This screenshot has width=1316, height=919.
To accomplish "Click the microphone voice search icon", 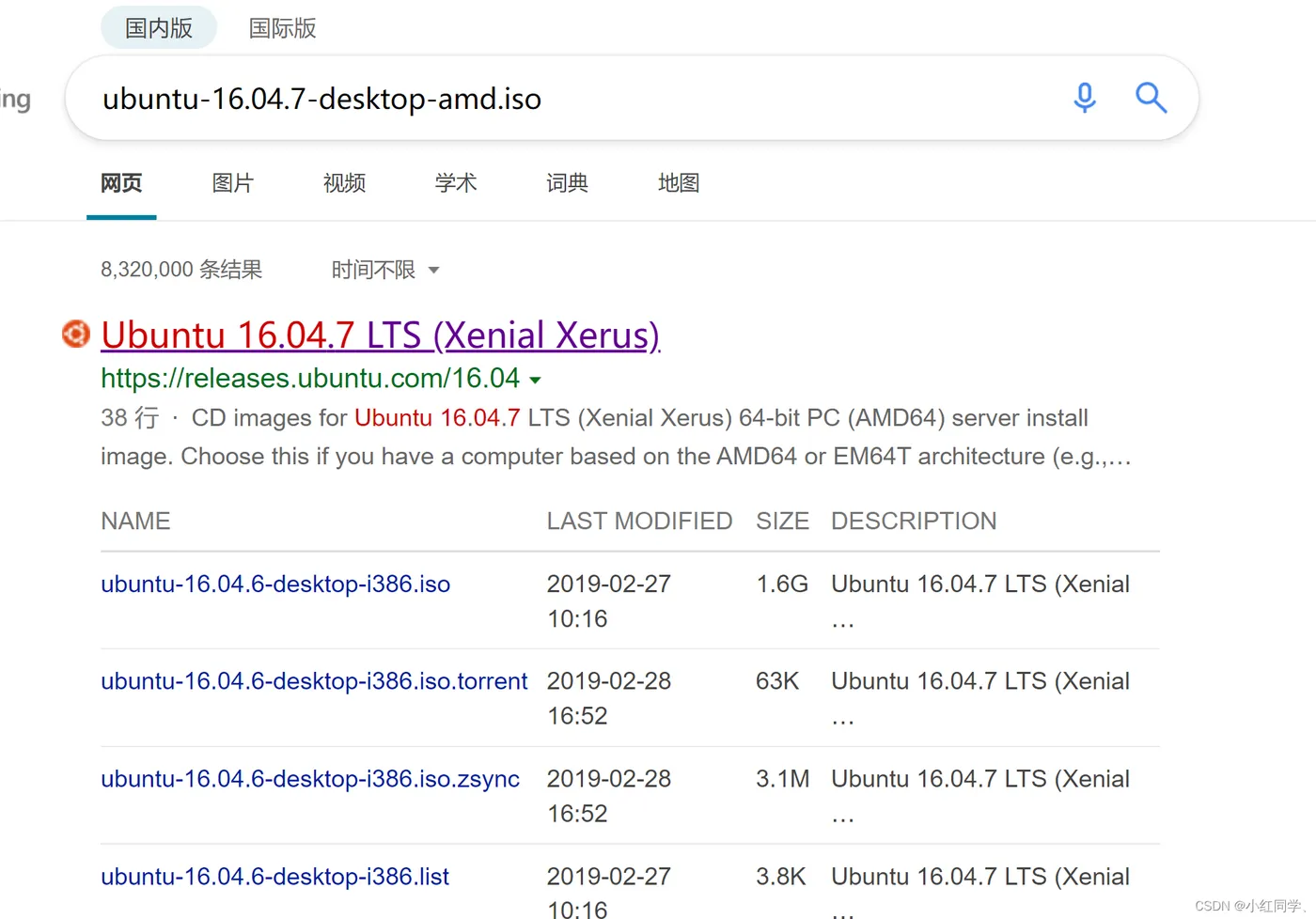I will [1085, 98].
